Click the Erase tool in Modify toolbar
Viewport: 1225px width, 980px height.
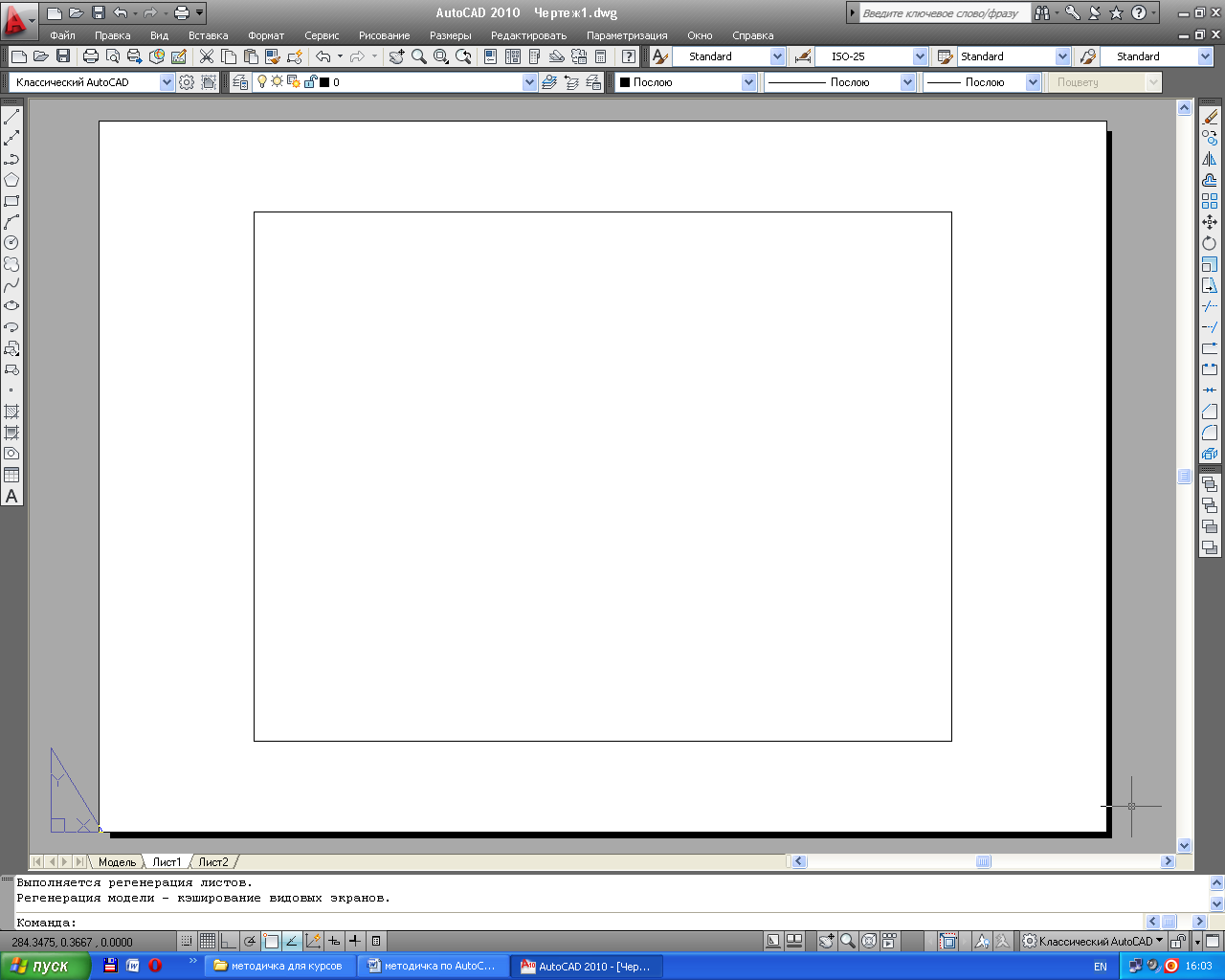(x=1210, y=117)
